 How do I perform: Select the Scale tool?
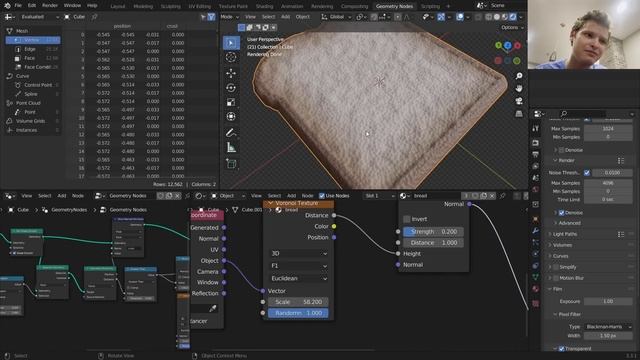231,102
